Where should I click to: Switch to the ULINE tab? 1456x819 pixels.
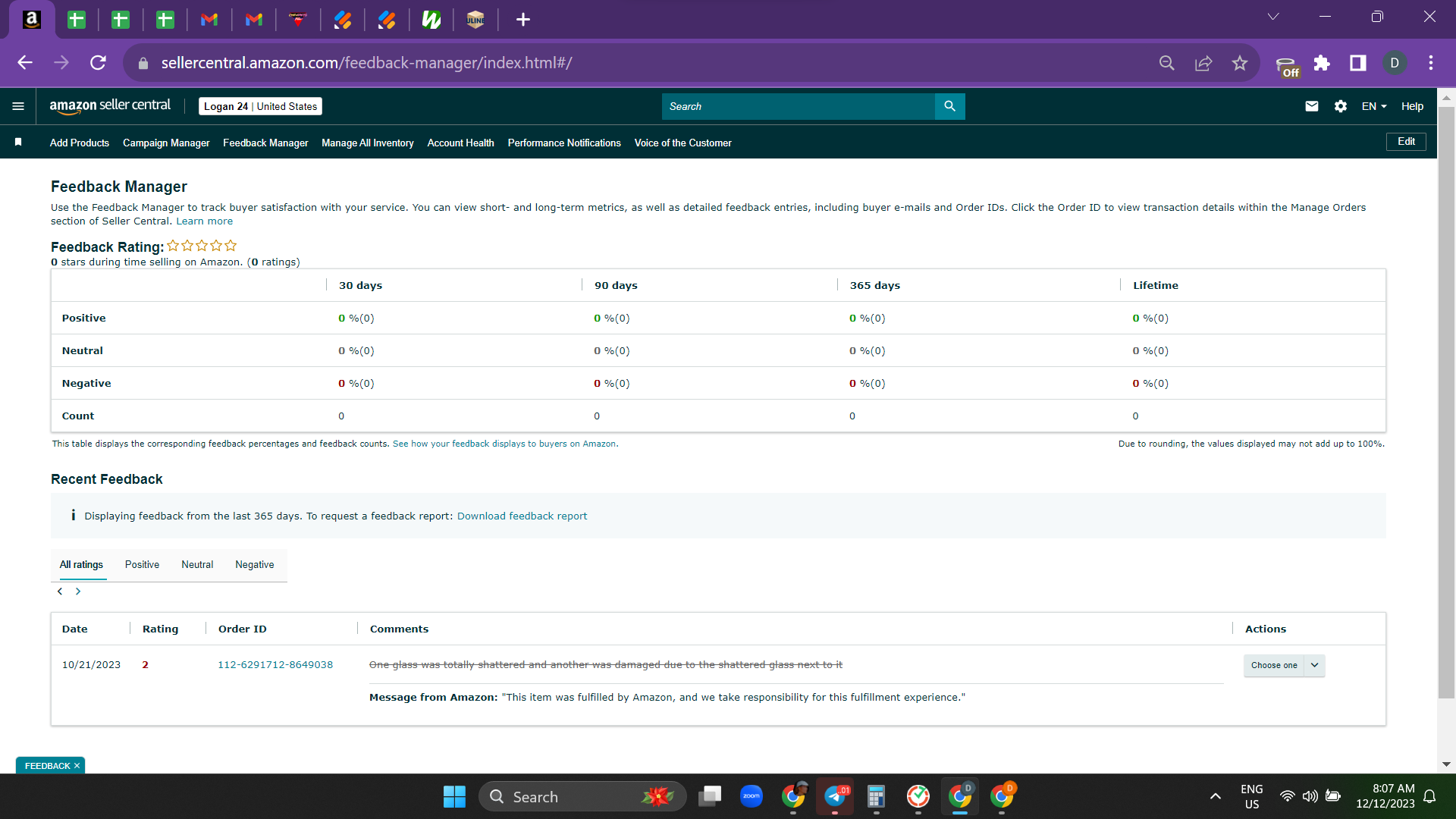coord(475,20)
